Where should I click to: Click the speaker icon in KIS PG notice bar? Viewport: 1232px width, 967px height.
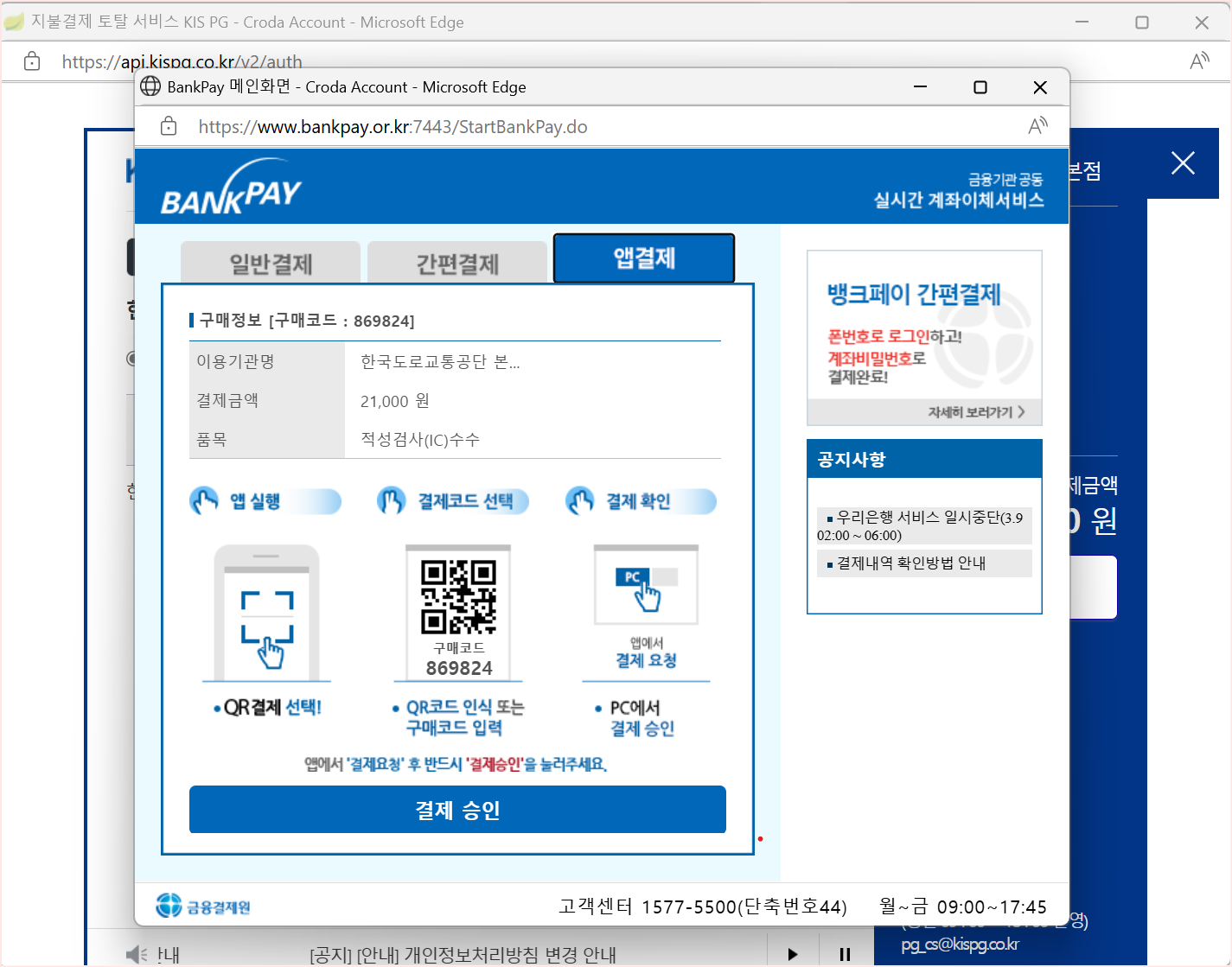pos(137,954)
